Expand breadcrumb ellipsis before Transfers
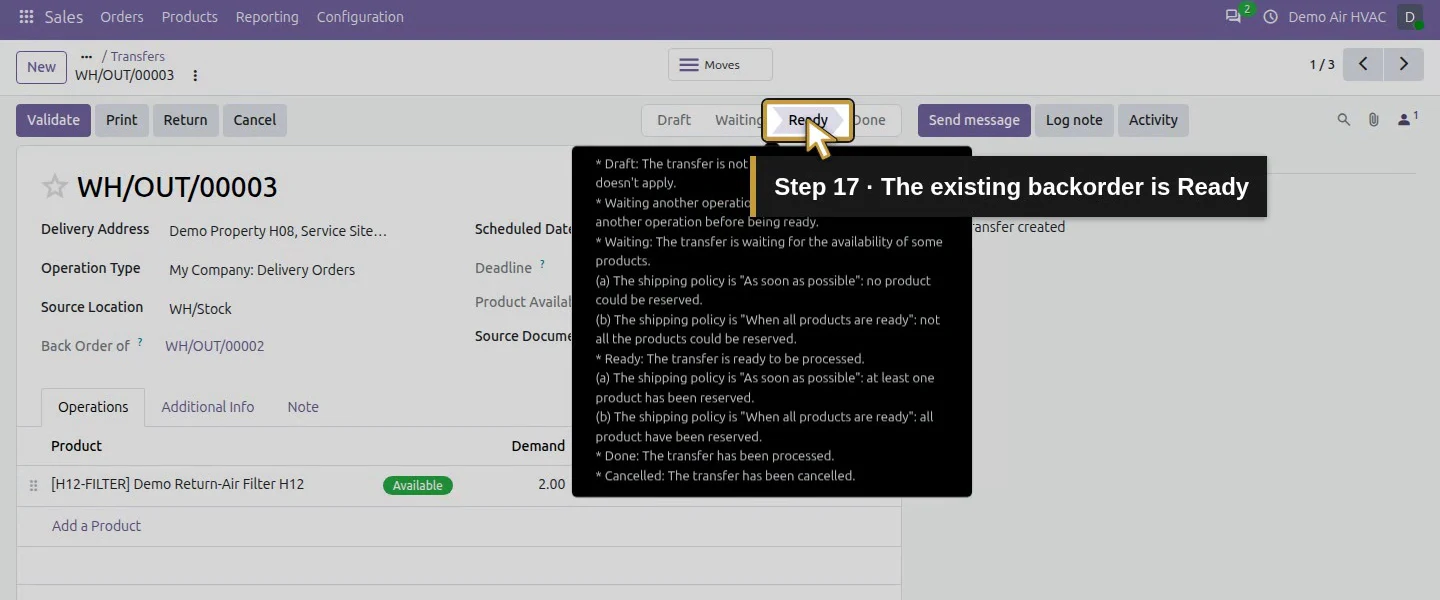1440x600 pixels. coord(86,57)
